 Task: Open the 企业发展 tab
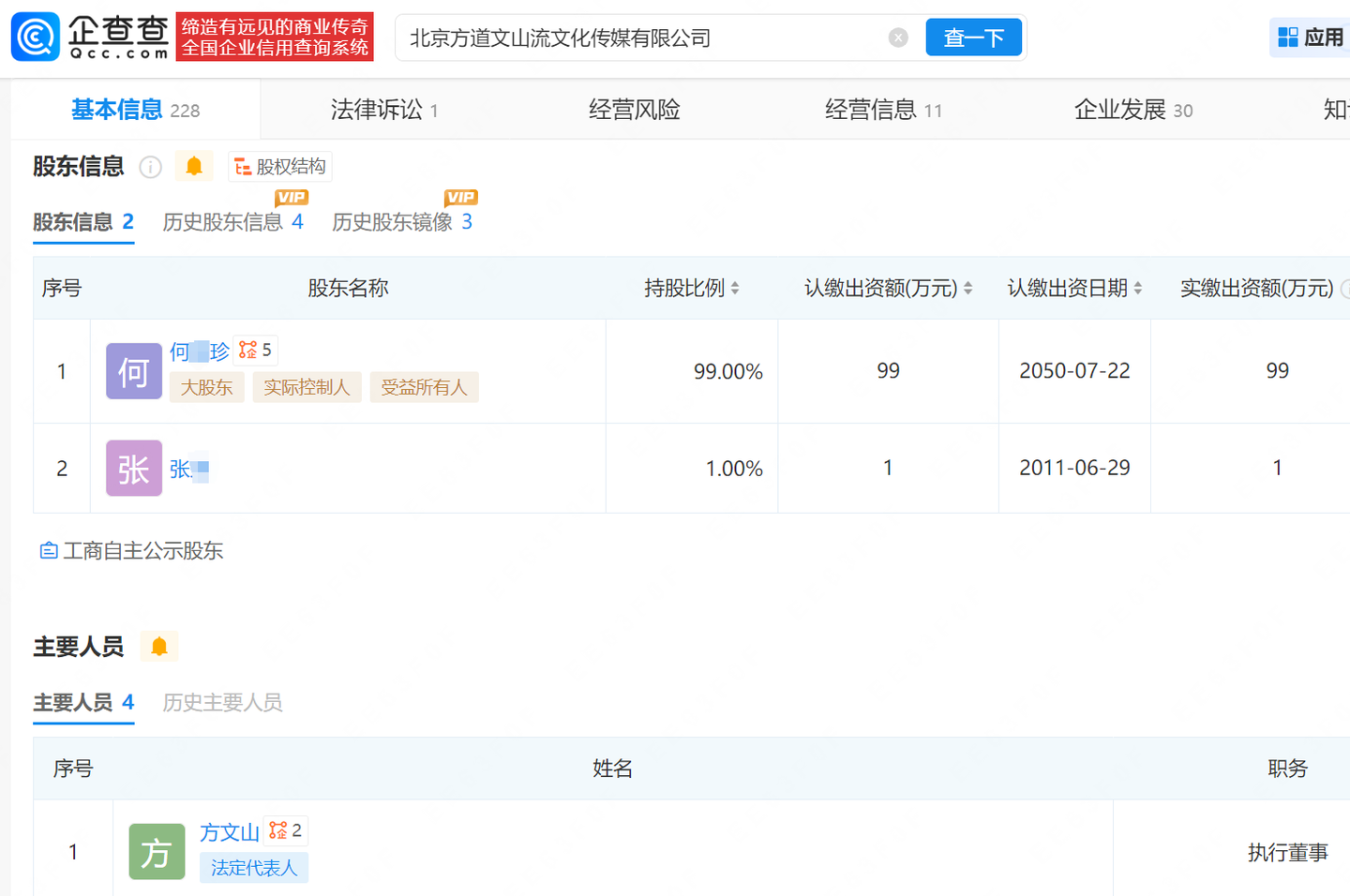(1133, 110)
